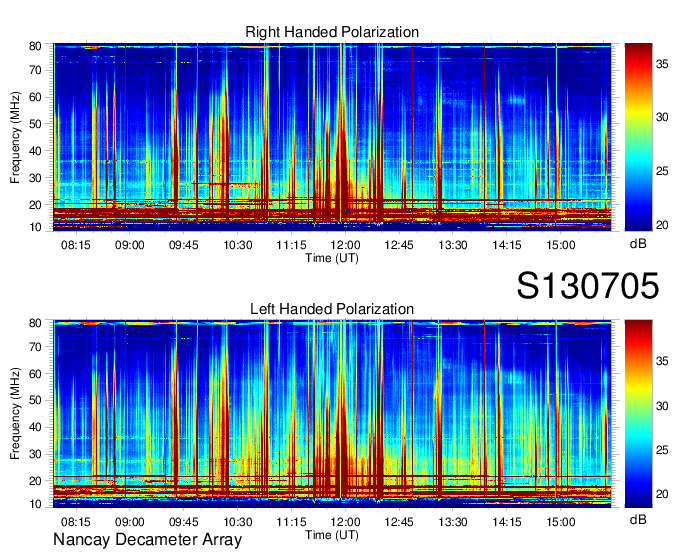Click the color bar of the Right Handed plot
The height and width of the screenshot is (552, 680).
(x=638, y=137)
